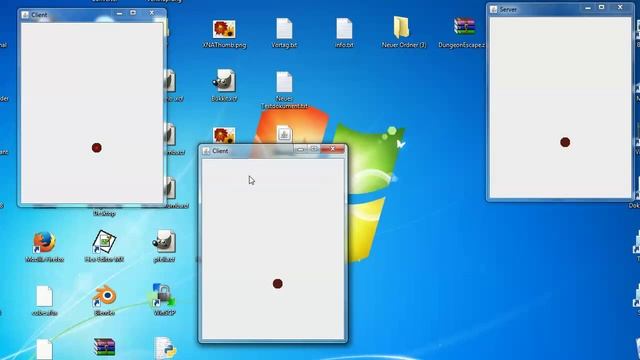Viewport: 640px width, 360px height.
Task: Select the Java jar file behind front Client title bar
Action: 284,134
